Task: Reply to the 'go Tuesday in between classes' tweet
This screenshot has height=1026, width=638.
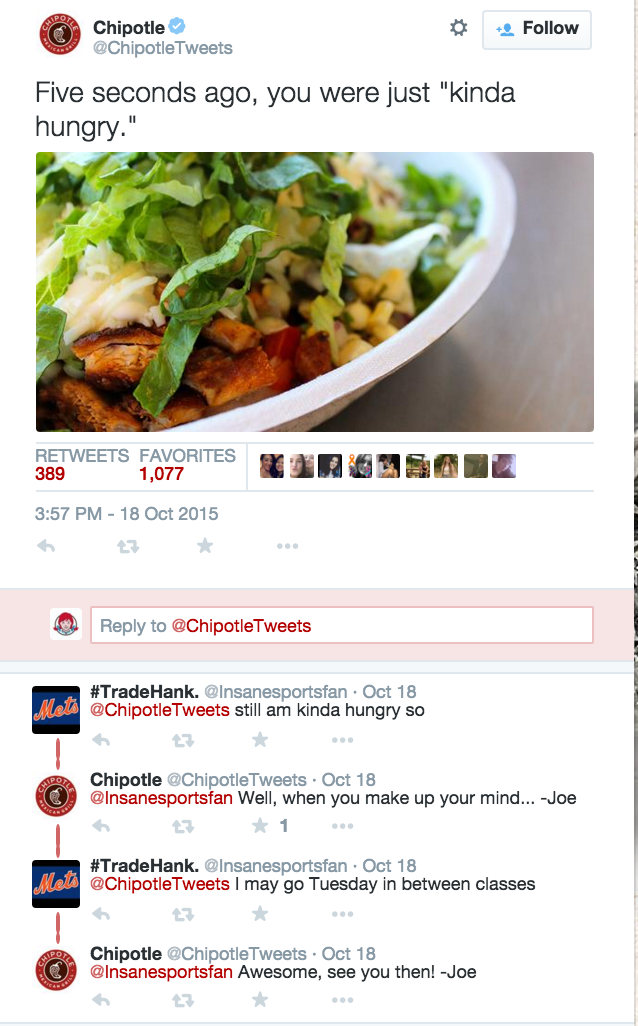Action: tap(101, 913)
